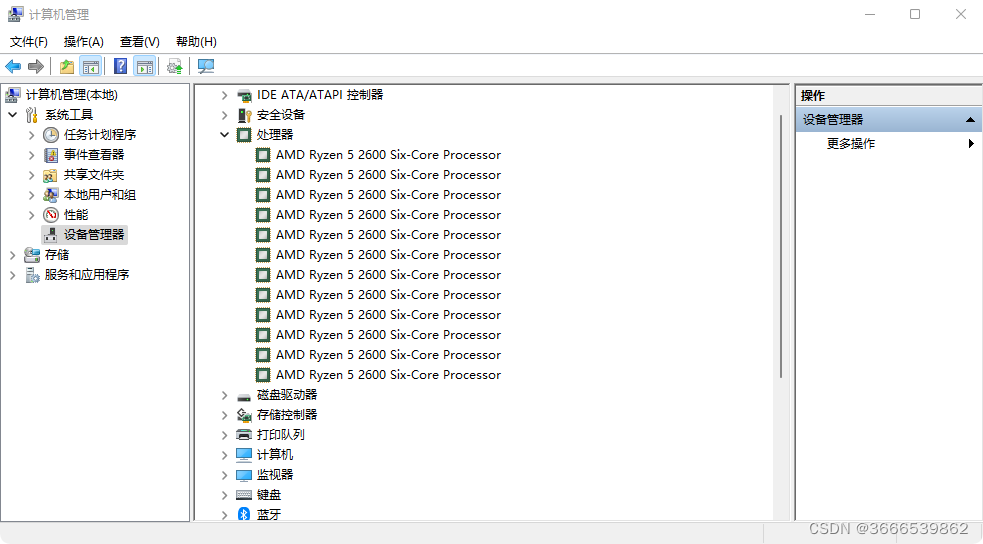Click the device list vertical scrollbar
Image resolution: width=983 pixels, height=544 pixels.
(x=781, y=247)
